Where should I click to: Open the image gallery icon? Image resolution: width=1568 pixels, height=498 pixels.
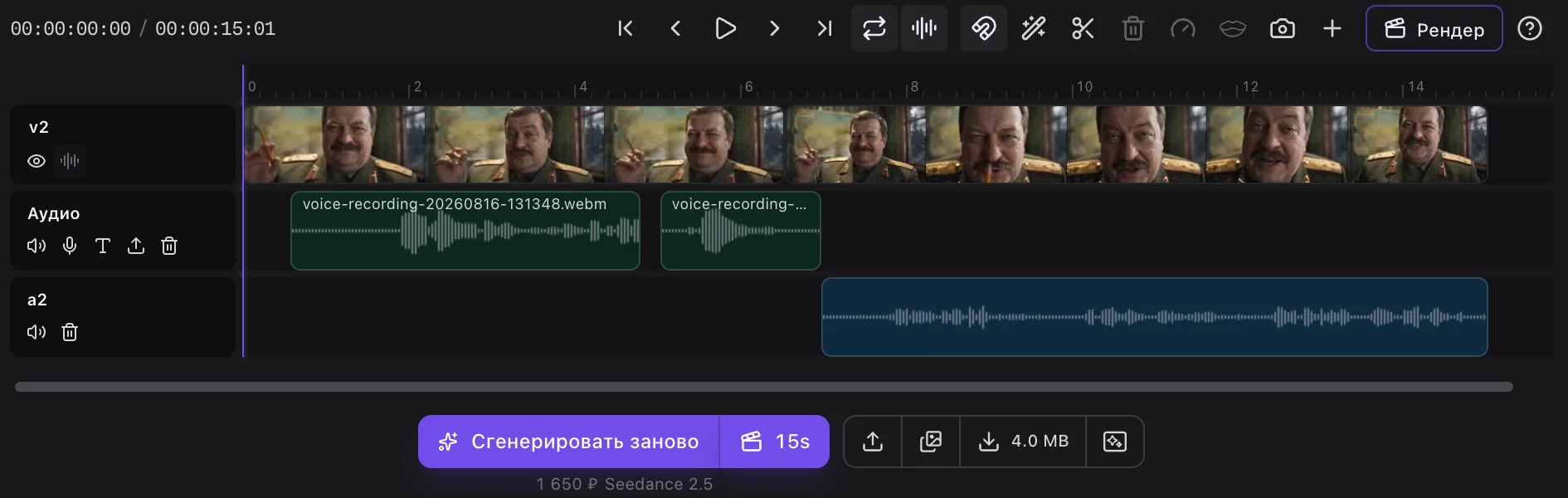pyautogui.click(x=931, y=442)
